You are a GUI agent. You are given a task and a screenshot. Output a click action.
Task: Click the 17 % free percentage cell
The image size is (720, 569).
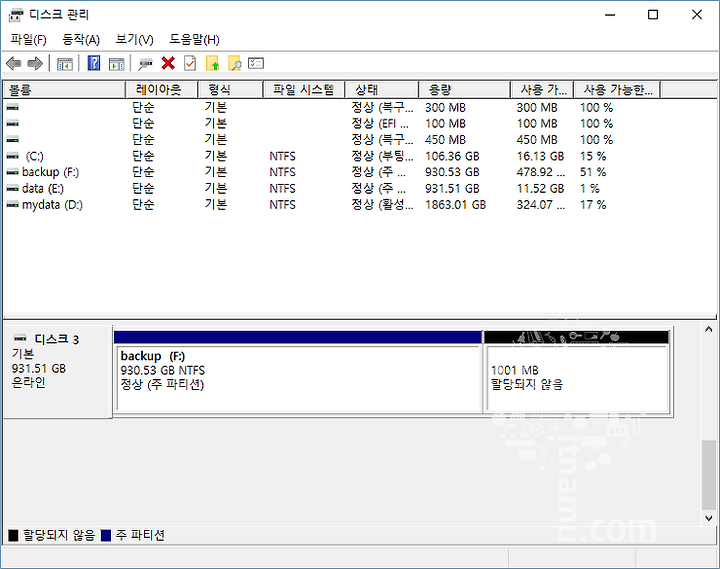coord(593,205)
